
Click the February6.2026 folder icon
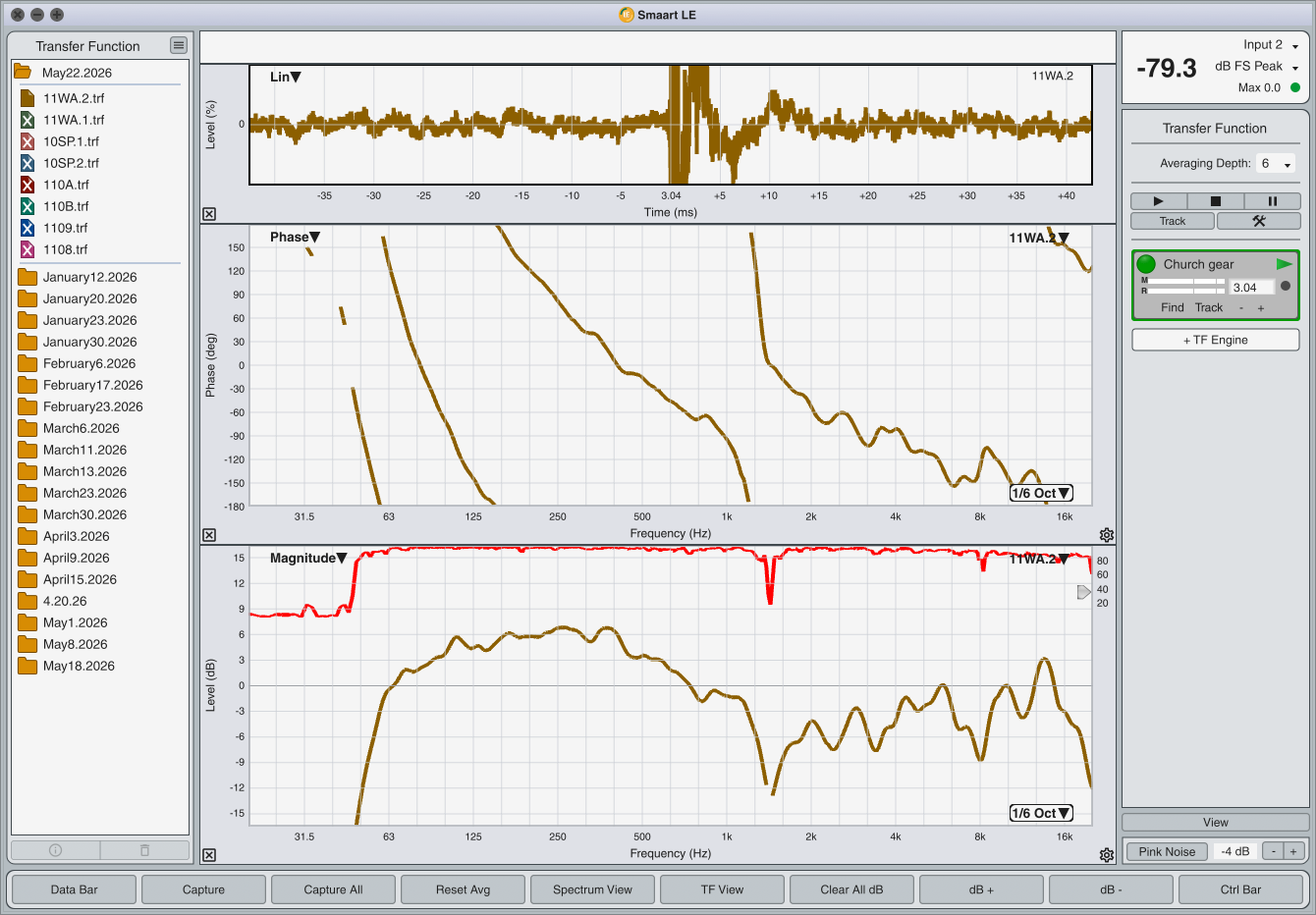click(x=27, y=363)
